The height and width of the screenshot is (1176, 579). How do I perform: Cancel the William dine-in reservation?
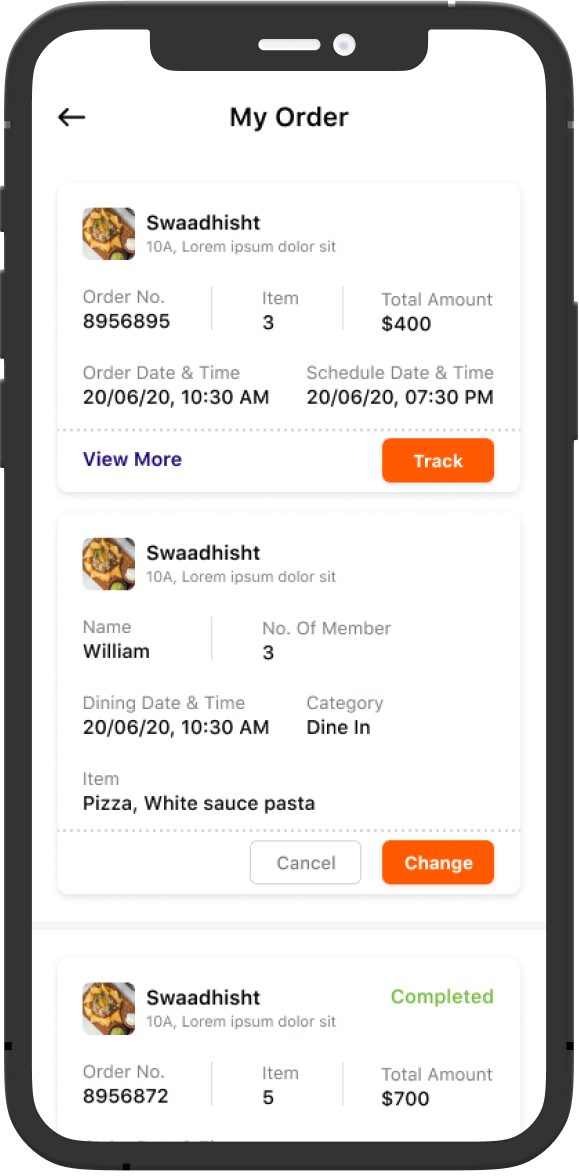click(x=305, y=862)
